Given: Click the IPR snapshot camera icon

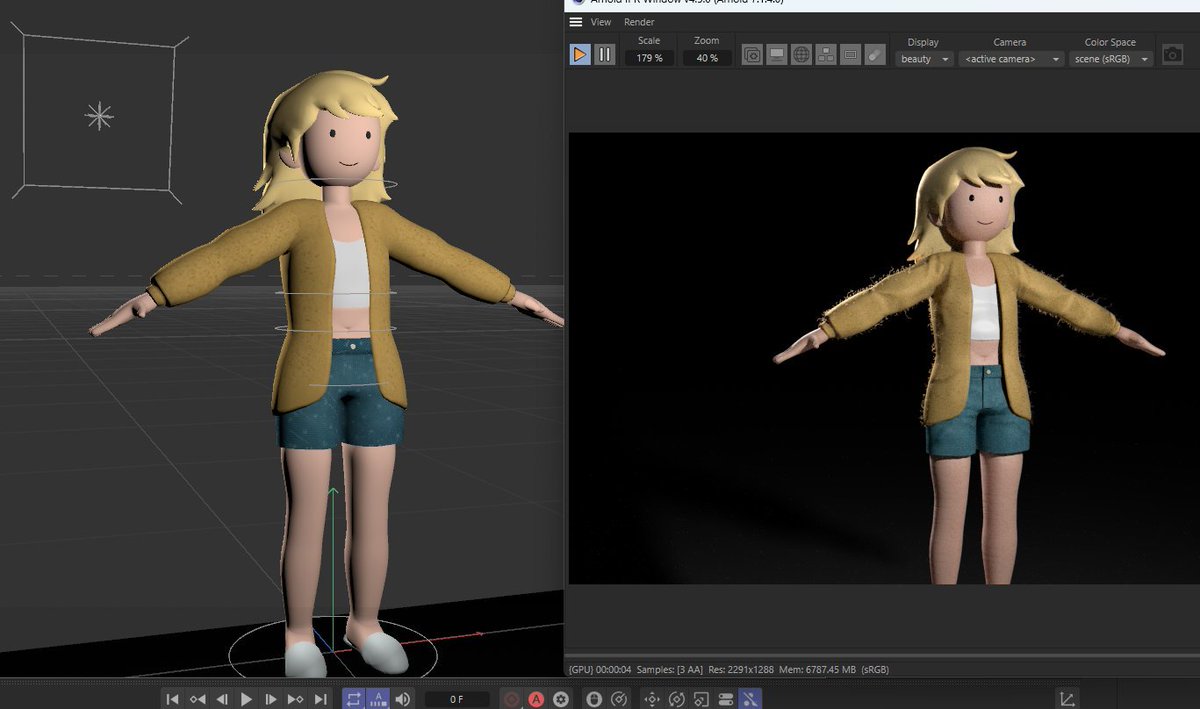Looking at the screenshot, I should coord(1172,55).
